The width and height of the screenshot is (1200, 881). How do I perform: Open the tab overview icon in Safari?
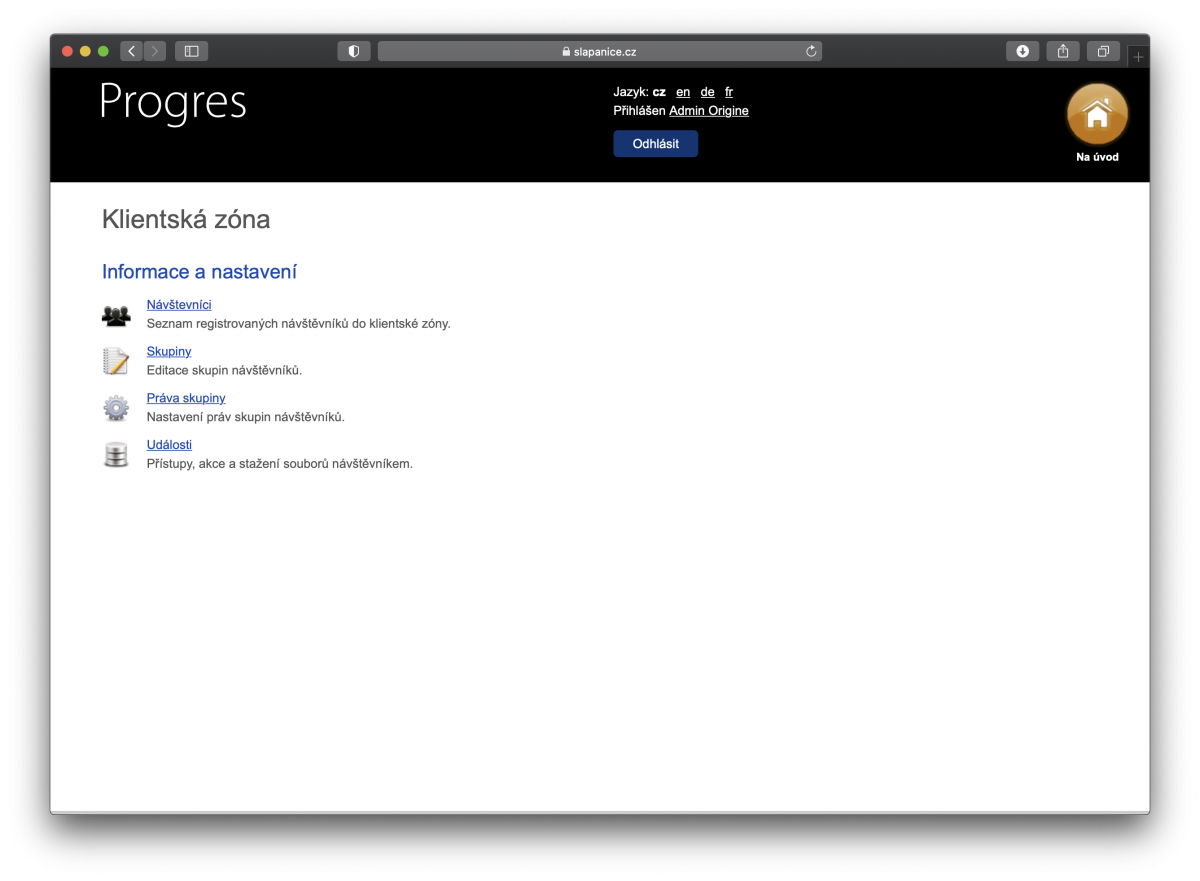click(1103, 51)
